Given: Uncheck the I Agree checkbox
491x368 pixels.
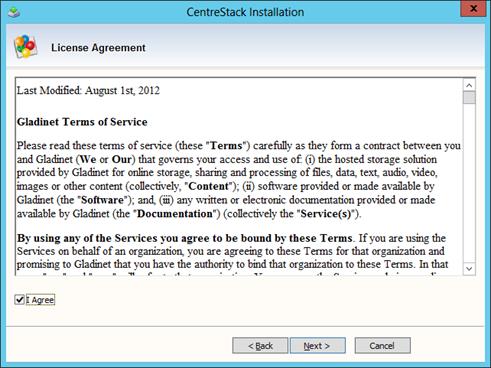Looking at the screenshot, I should [20, 300].
